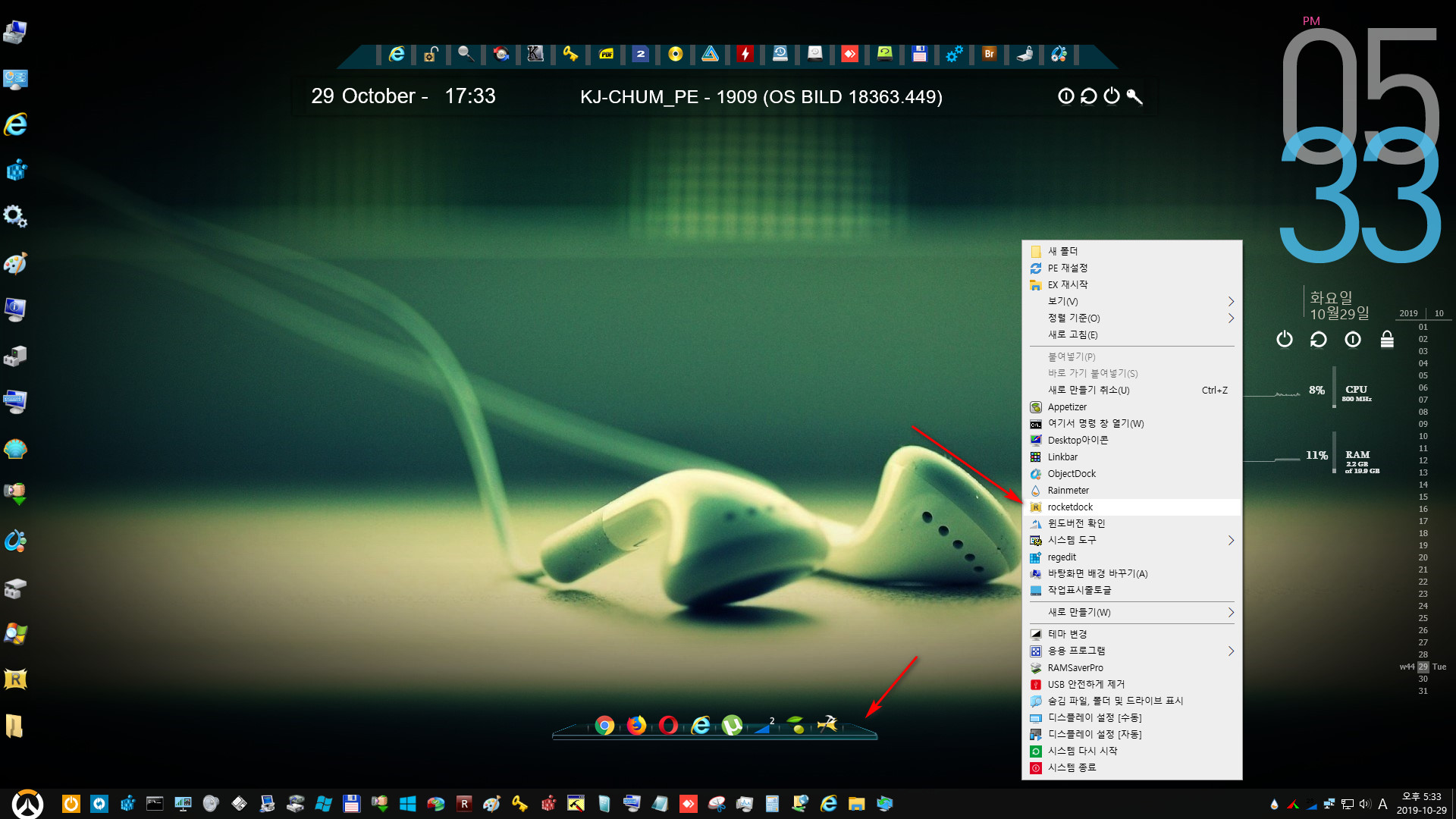Open Internet Explorer in the top dock

click(397, 54)
